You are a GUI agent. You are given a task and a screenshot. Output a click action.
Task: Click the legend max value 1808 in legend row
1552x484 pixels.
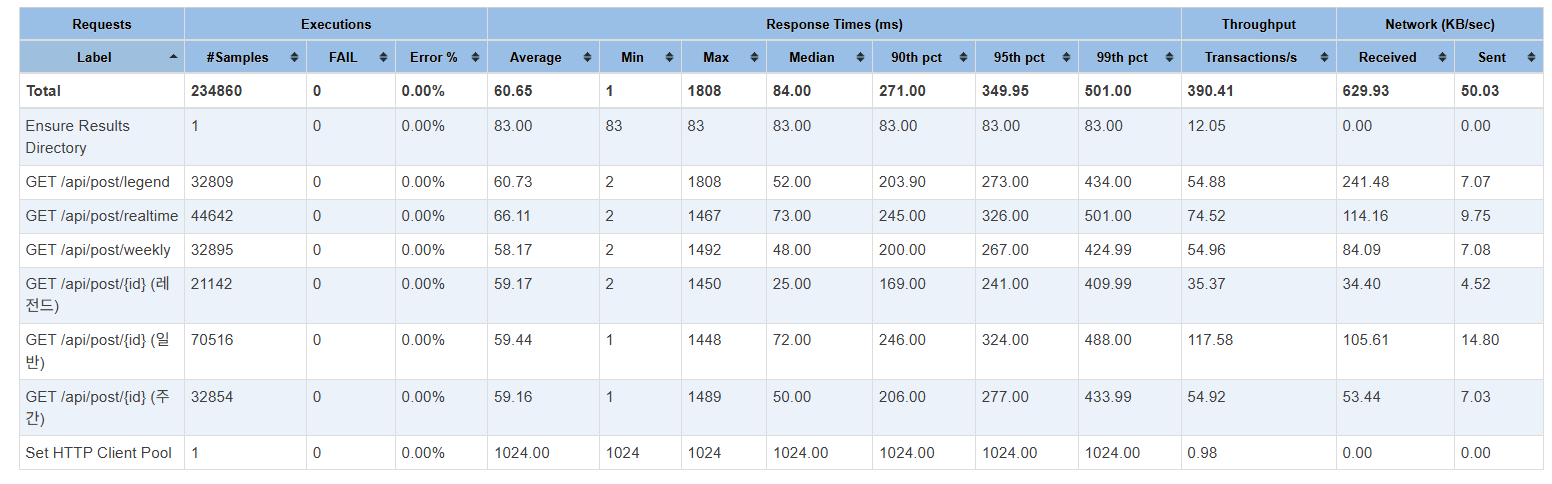tap(704, 182)
